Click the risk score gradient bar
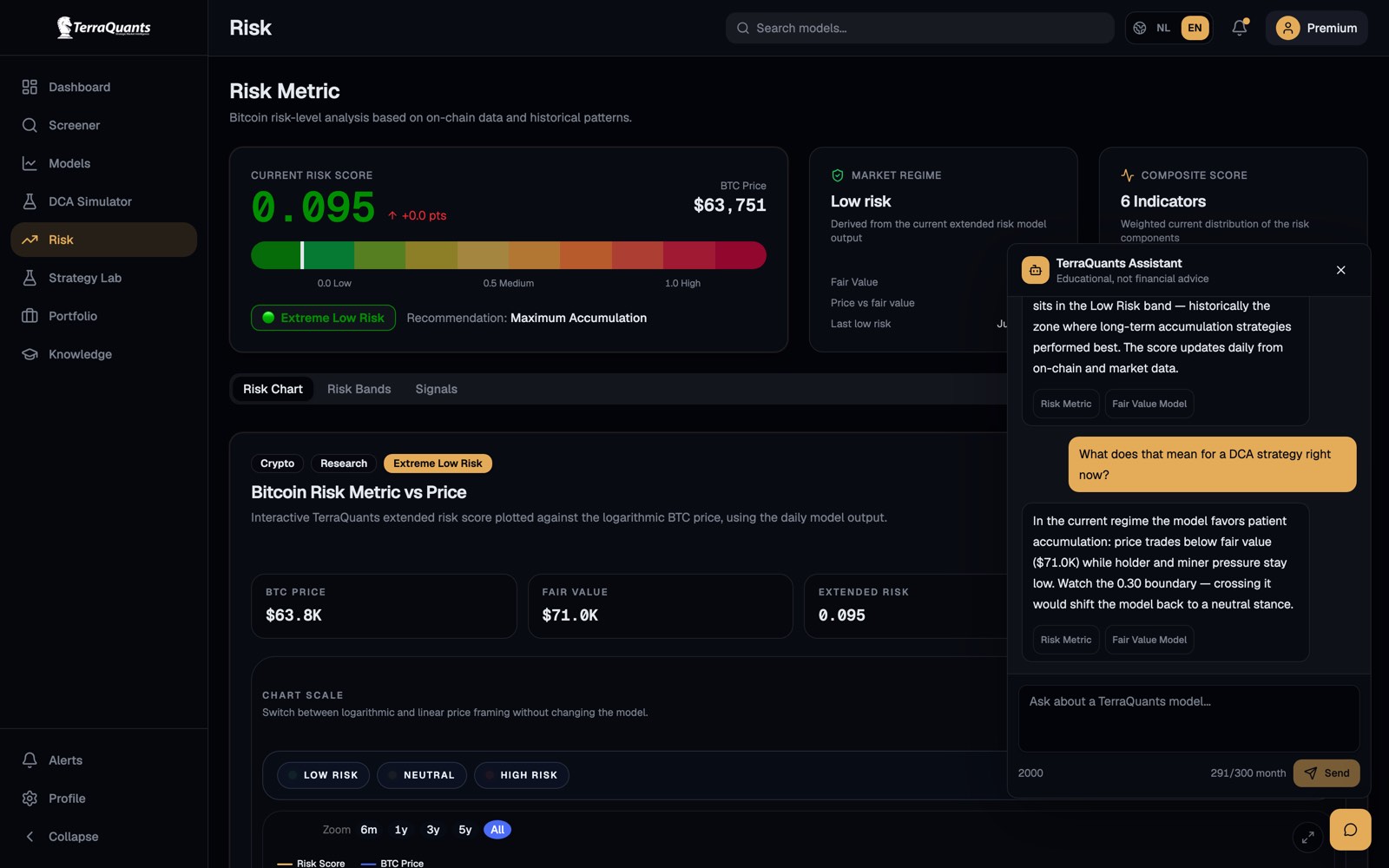This screenshot has width=1389, height=868. click(509, 255)
